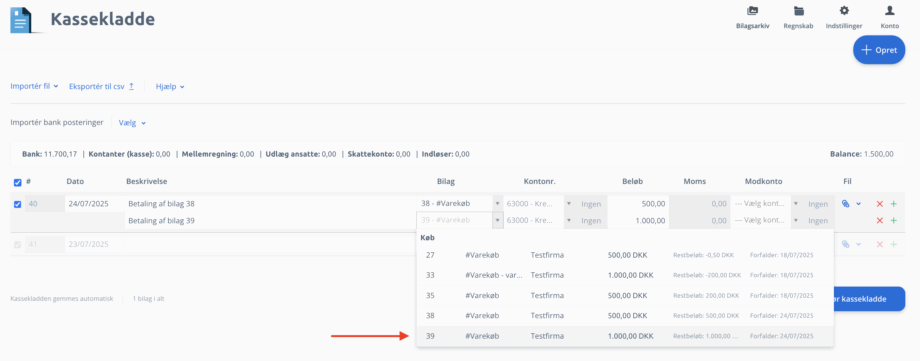Open the Vælg bank import dropdown
The height and width of the screenshot is (361, 920).
[132, 123]
